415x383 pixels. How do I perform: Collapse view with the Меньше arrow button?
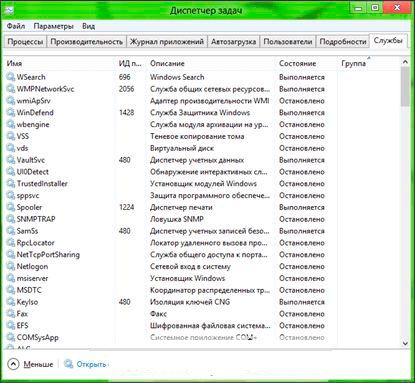[x=13, y=364]
